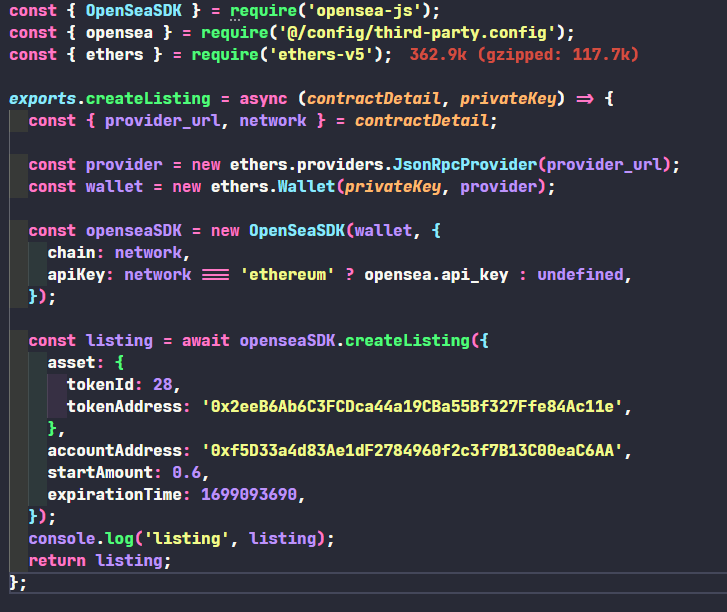Click the accountAddress property key
The height and width of the screenshot is (612, 727).
tap(115, 451)
